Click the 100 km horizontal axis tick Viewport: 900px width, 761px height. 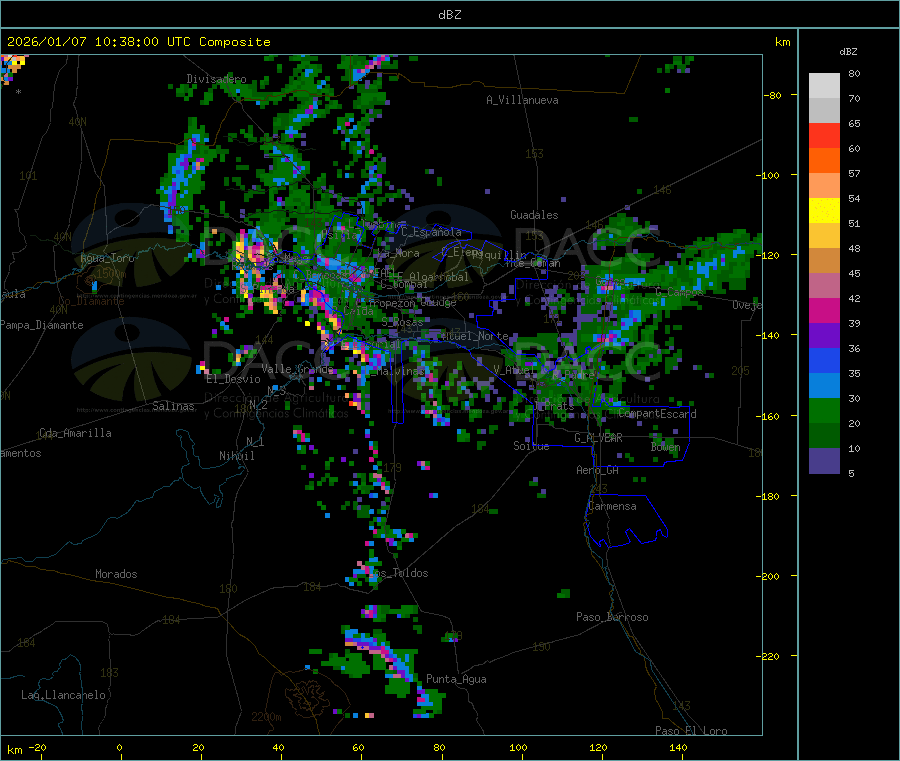[x=518, y=747]
